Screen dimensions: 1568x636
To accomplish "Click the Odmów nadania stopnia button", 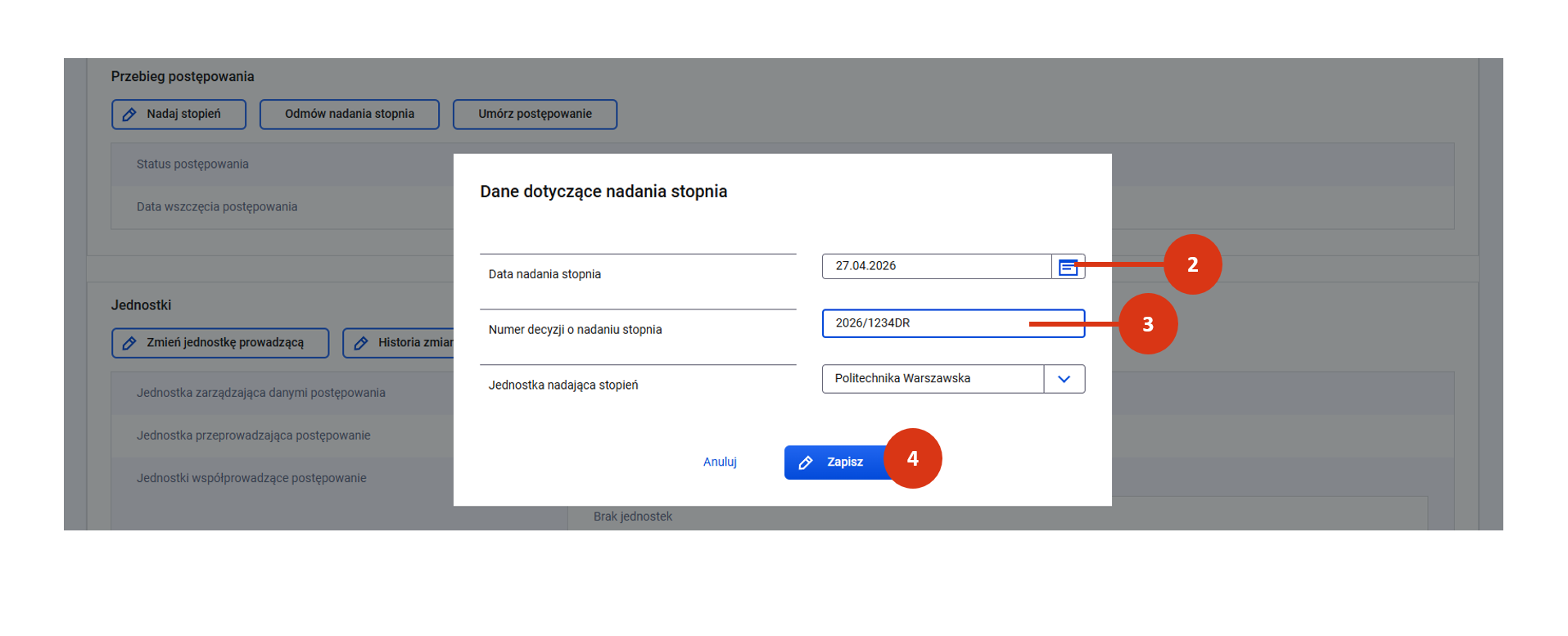I will click(x=350, y=115).
